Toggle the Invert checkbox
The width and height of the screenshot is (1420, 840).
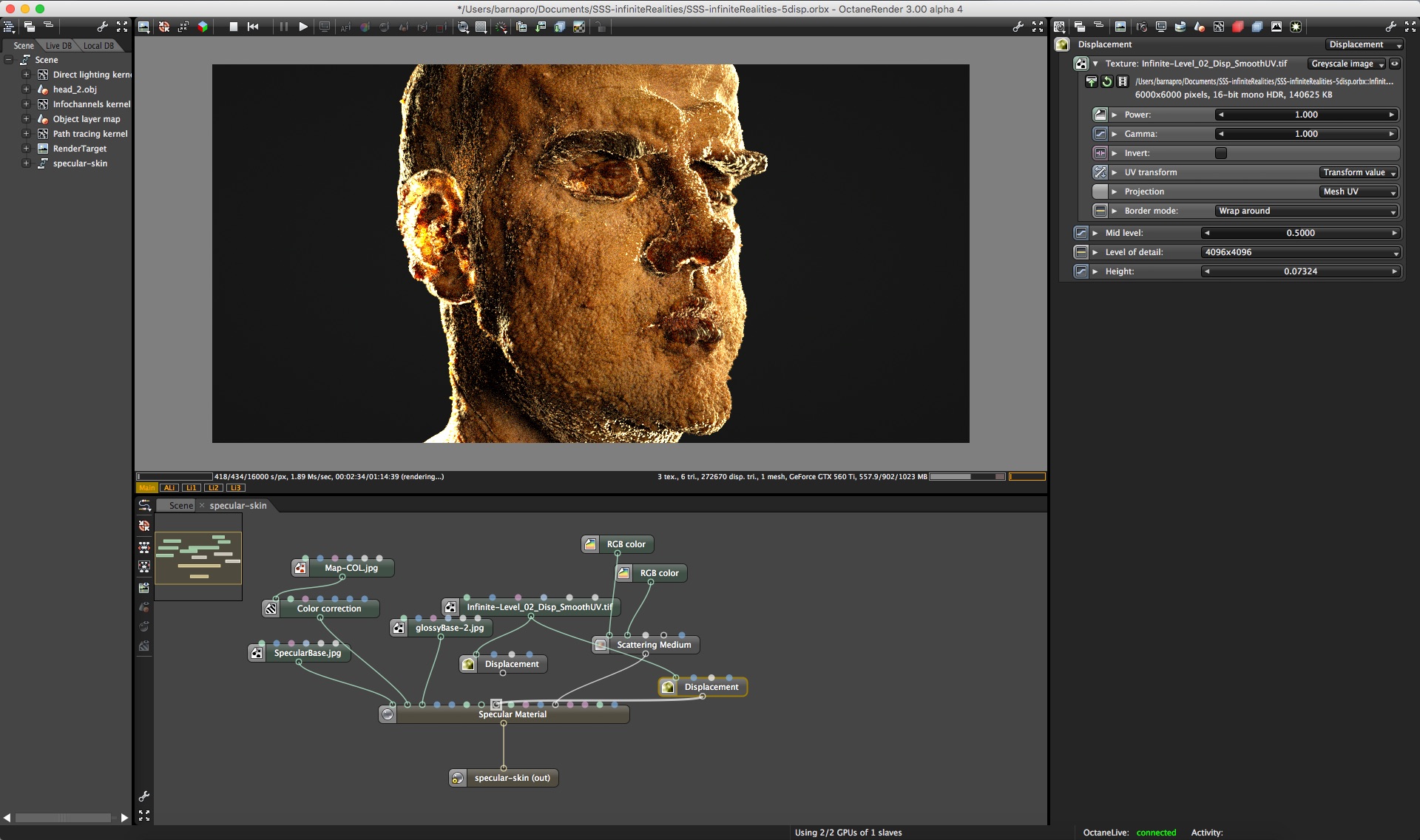coord(1221,153)
